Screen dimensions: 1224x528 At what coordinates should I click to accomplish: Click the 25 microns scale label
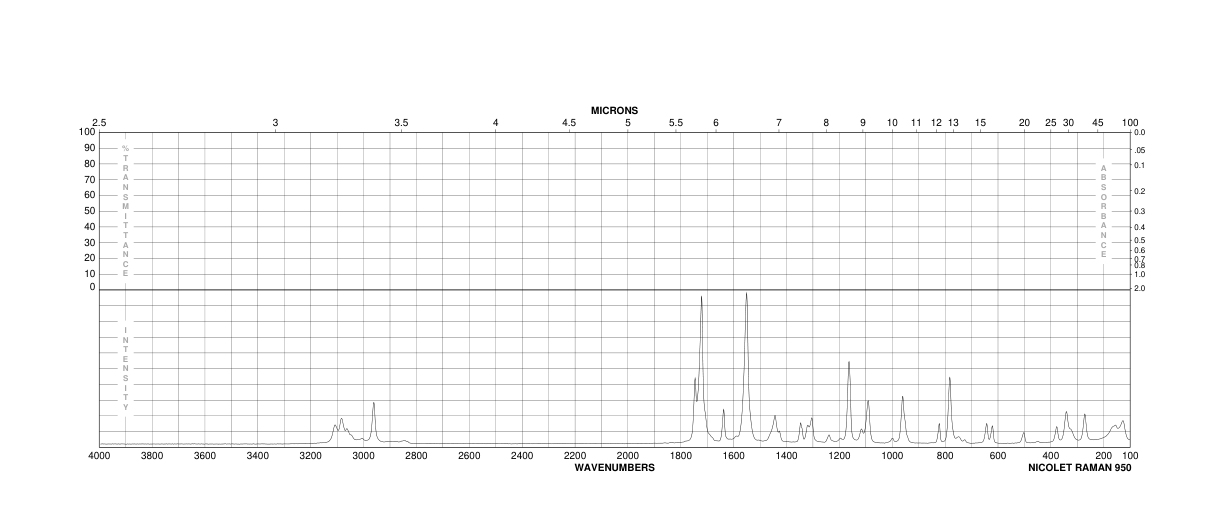point(1051,123)
